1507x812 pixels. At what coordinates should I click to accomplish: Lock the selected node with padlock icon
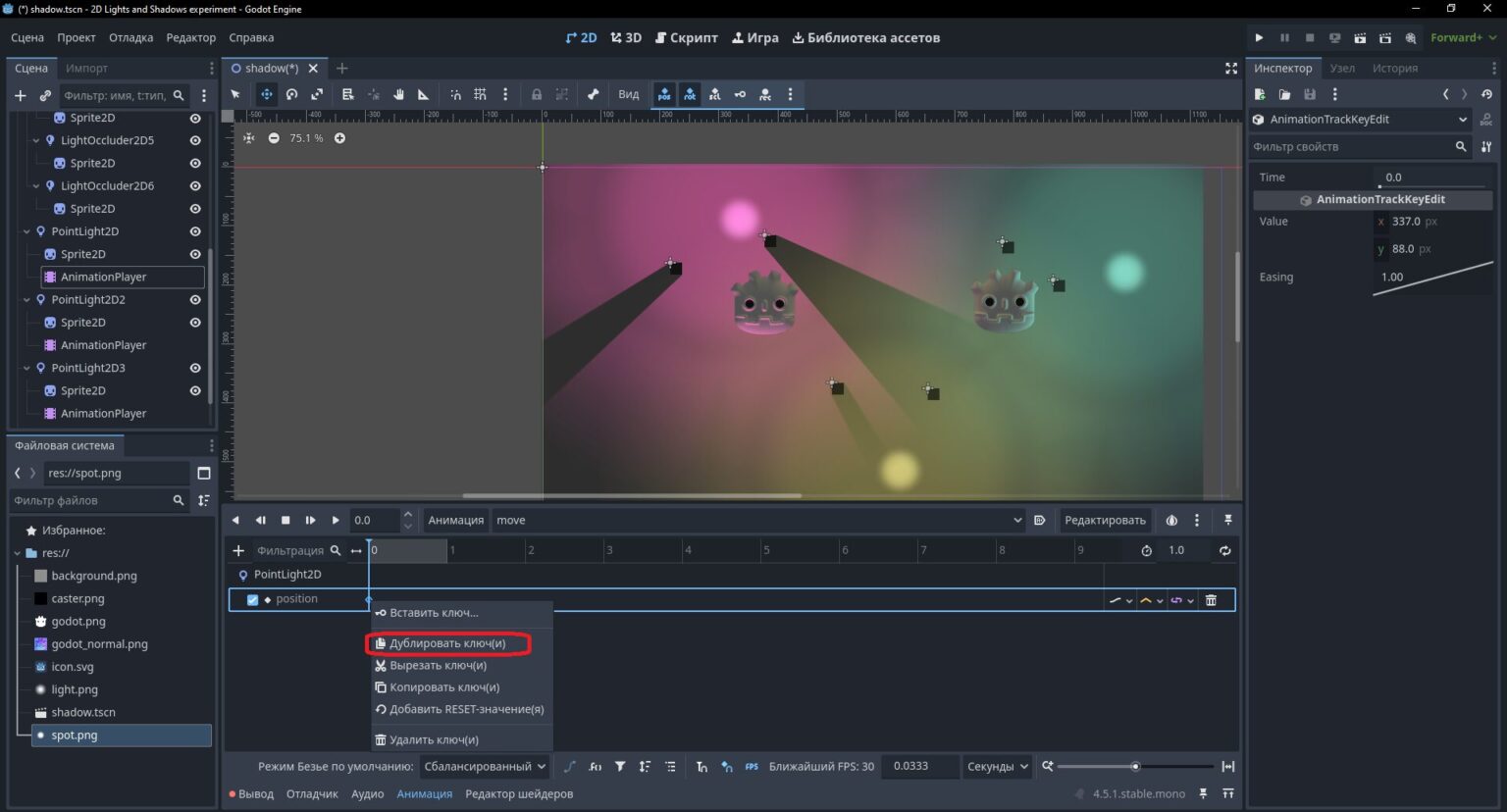click(x=537, y=94)
